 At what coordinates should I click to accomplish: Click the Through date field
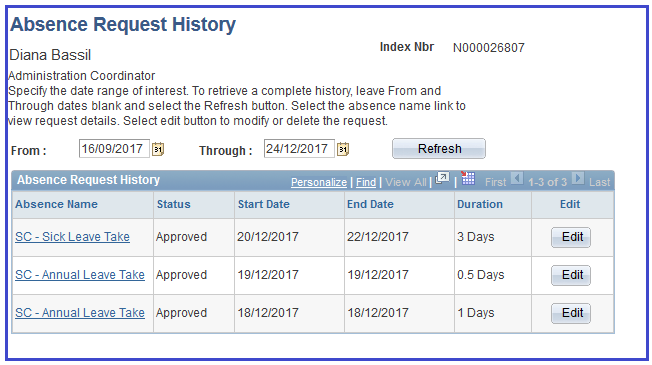tap(299, 148)
